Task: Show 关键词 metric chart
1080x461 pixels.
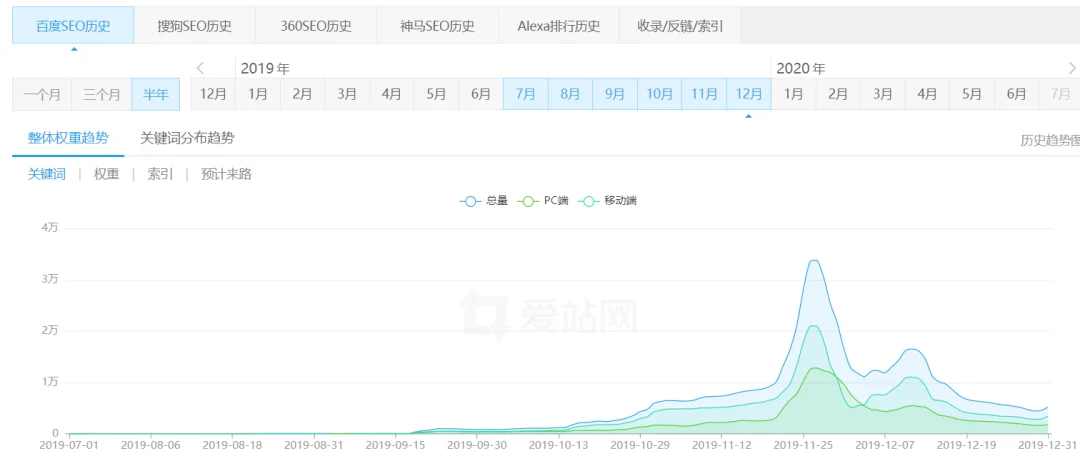Action: [x=47, y=174]
